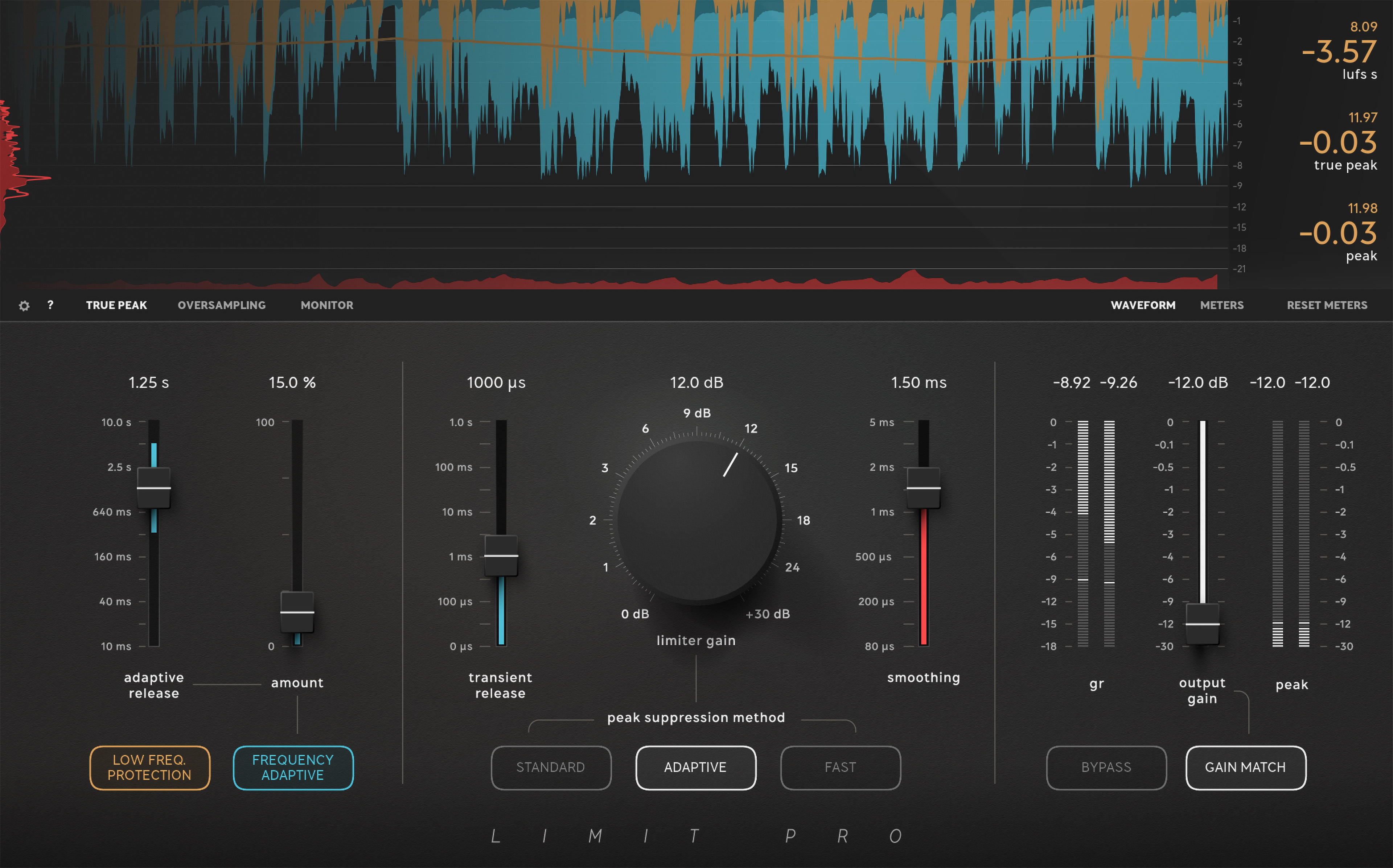The width and height of the screenshot is (1393, 868).
Task: Click RESET METERS
Action: click(1327, 305)
